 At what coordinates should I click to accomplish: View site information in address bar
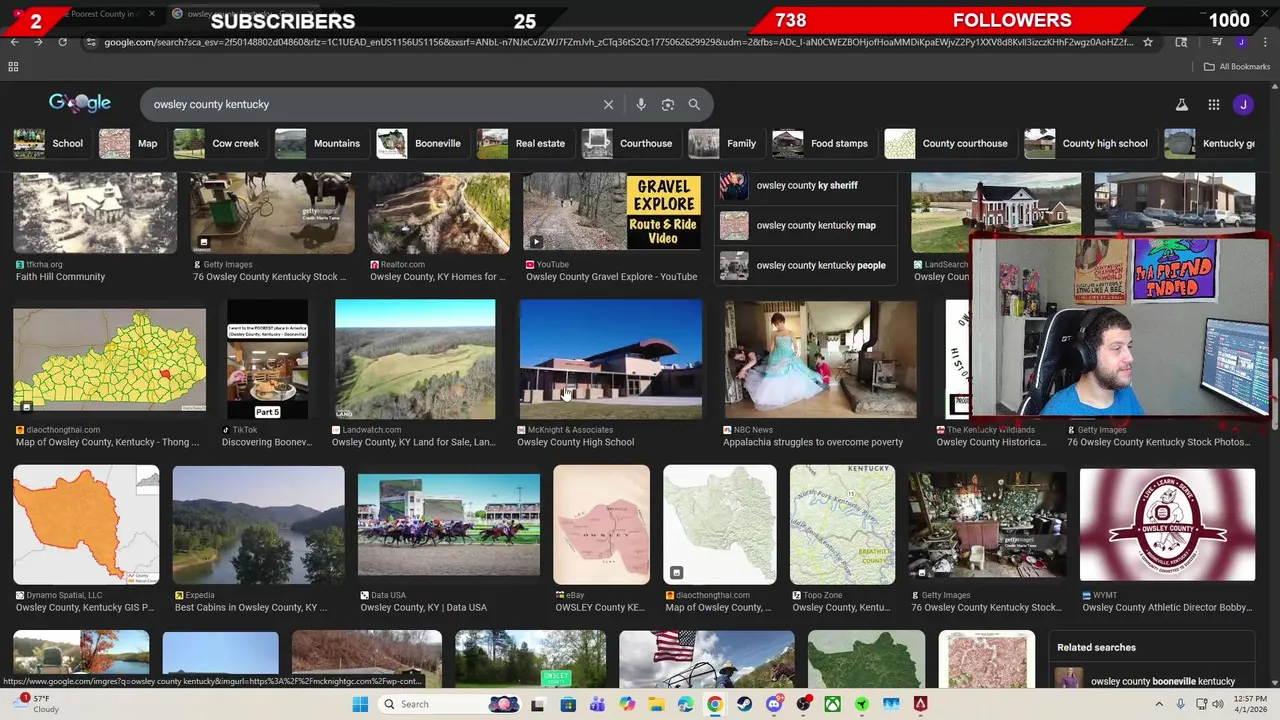(x=91, y=42)
